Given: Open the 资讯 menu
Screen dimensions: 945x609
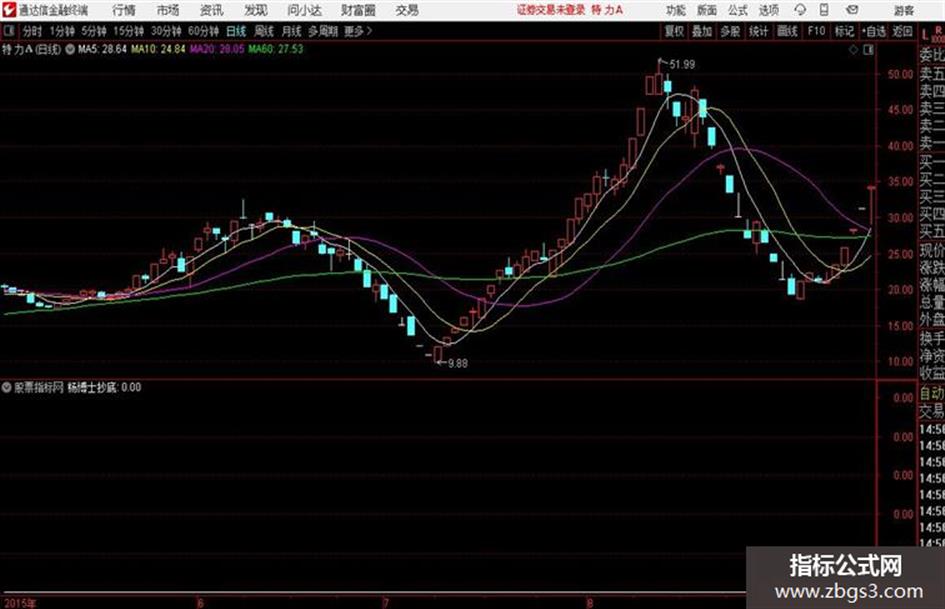Looking at the screenshot, I should click(212, 10).
